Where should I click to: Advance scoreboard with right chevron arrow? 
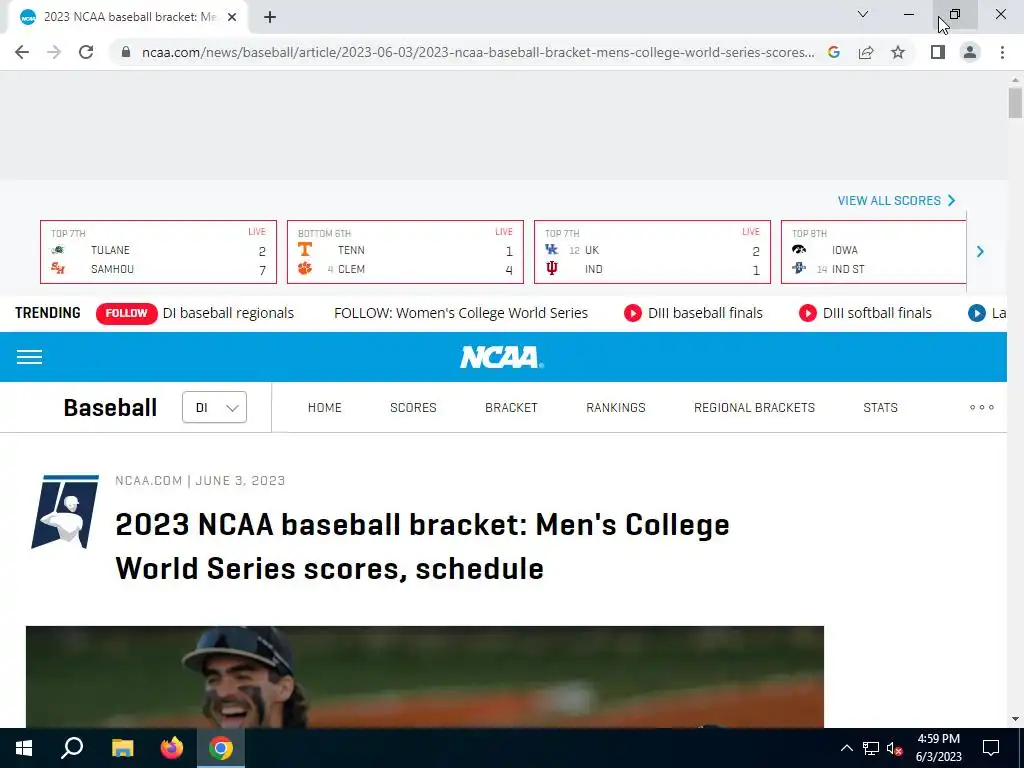click(x=980, y=251)
